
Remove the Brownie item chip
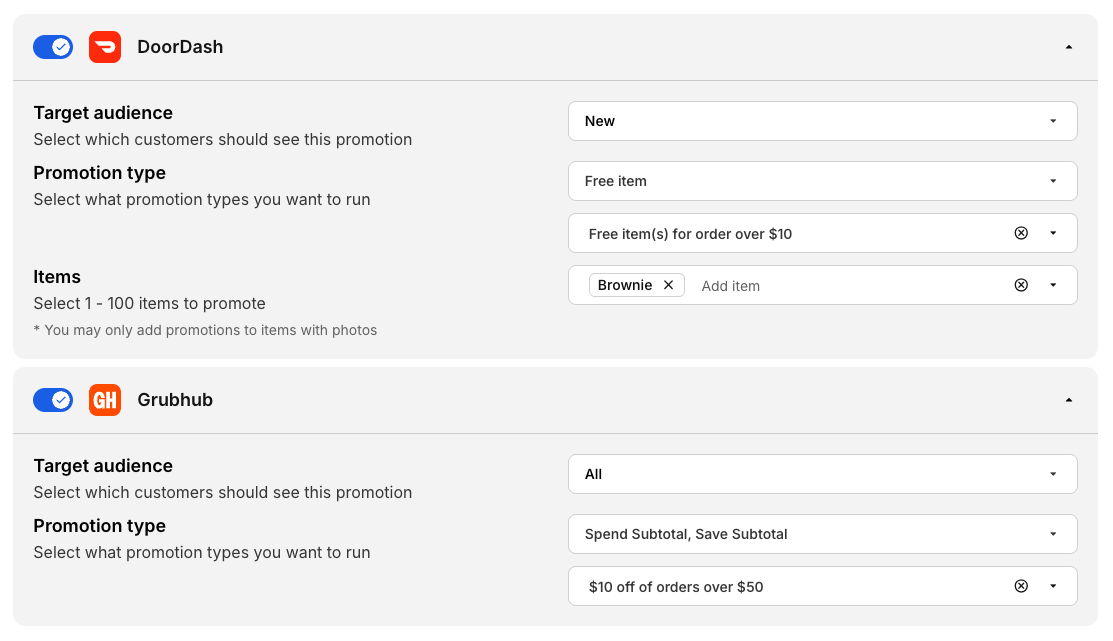pyautogui.click(x=669, y=285)
